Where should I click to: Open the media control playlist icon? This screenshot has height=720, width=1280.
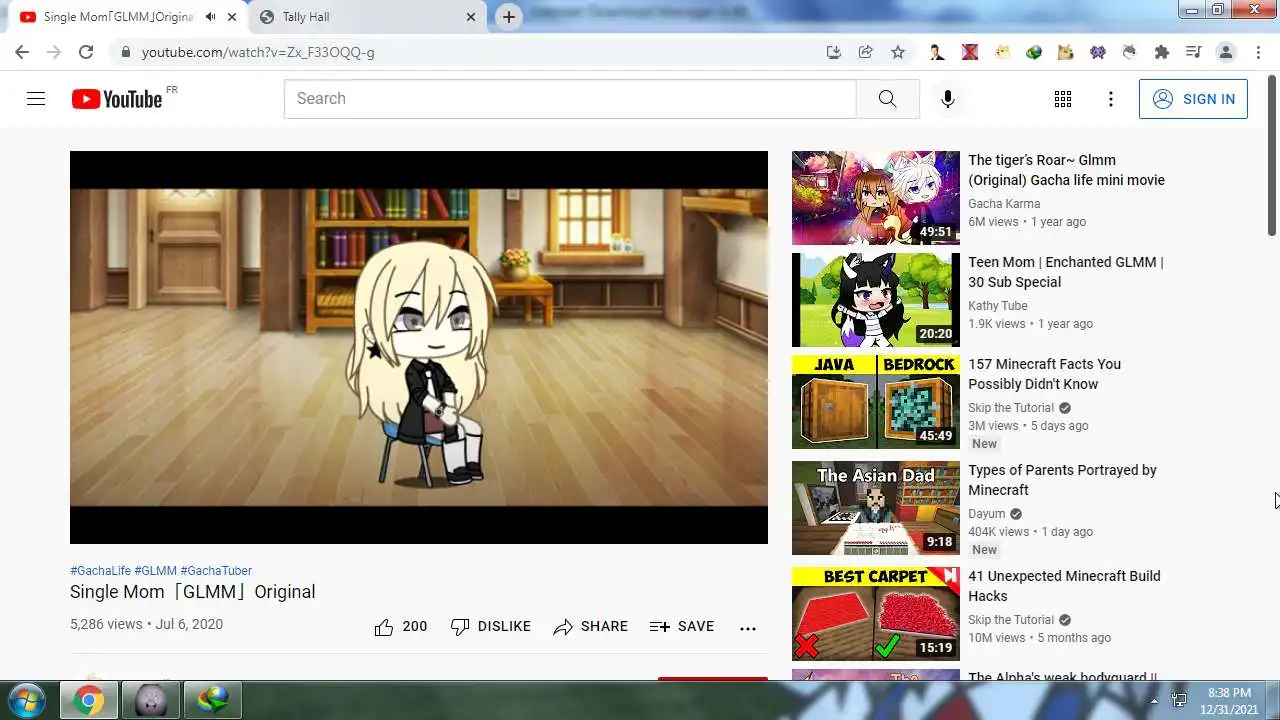[x=1193, y=52]
